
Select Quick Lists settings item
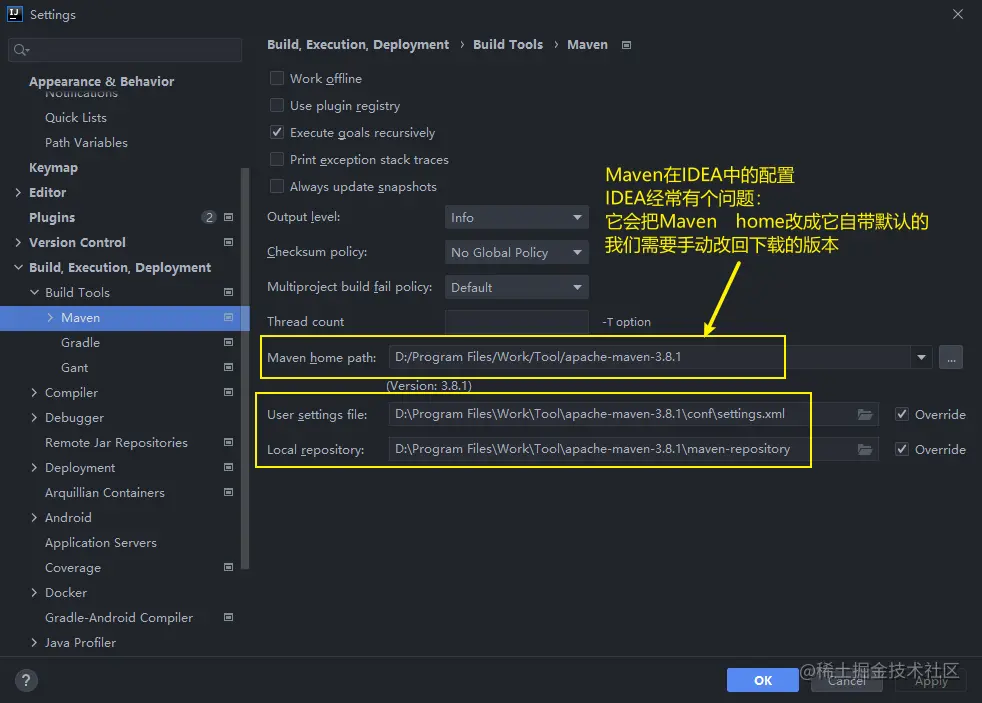click(x=76, y=118)
